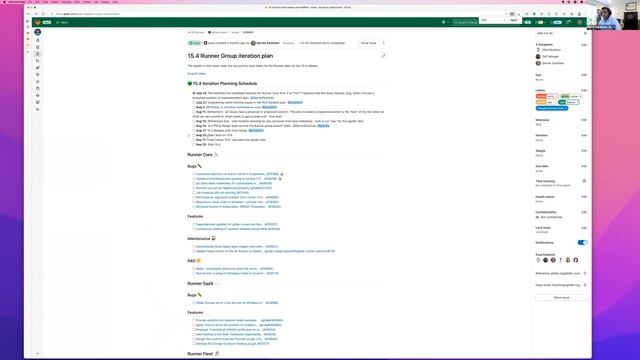640x360 pixels.
Task: Check 'Runners are not de-registering properly' bug
Action: [194, 188]
